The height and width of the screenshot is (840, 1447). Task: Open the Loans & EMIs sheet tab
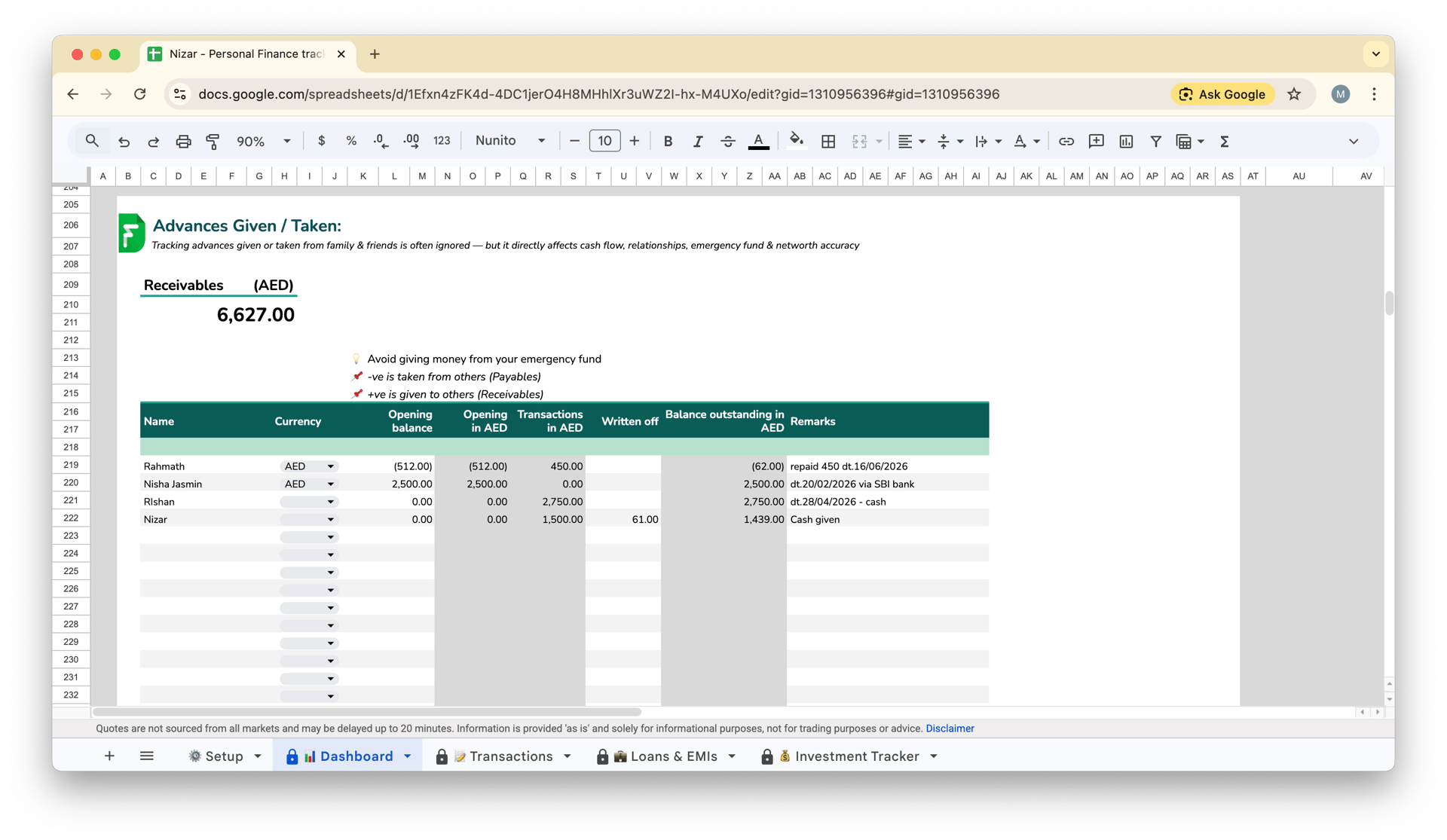pos(673,756)
